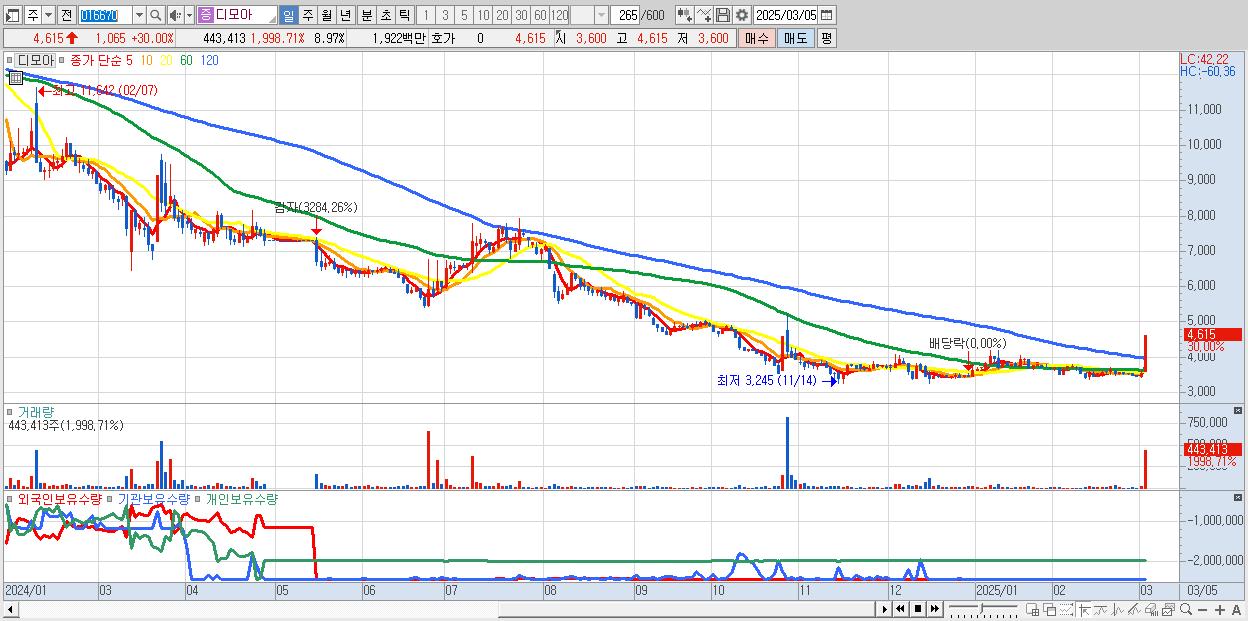Viewport: 1248px width, 621px height.
Task: Click the 매도 sell button
Action: 796,38
